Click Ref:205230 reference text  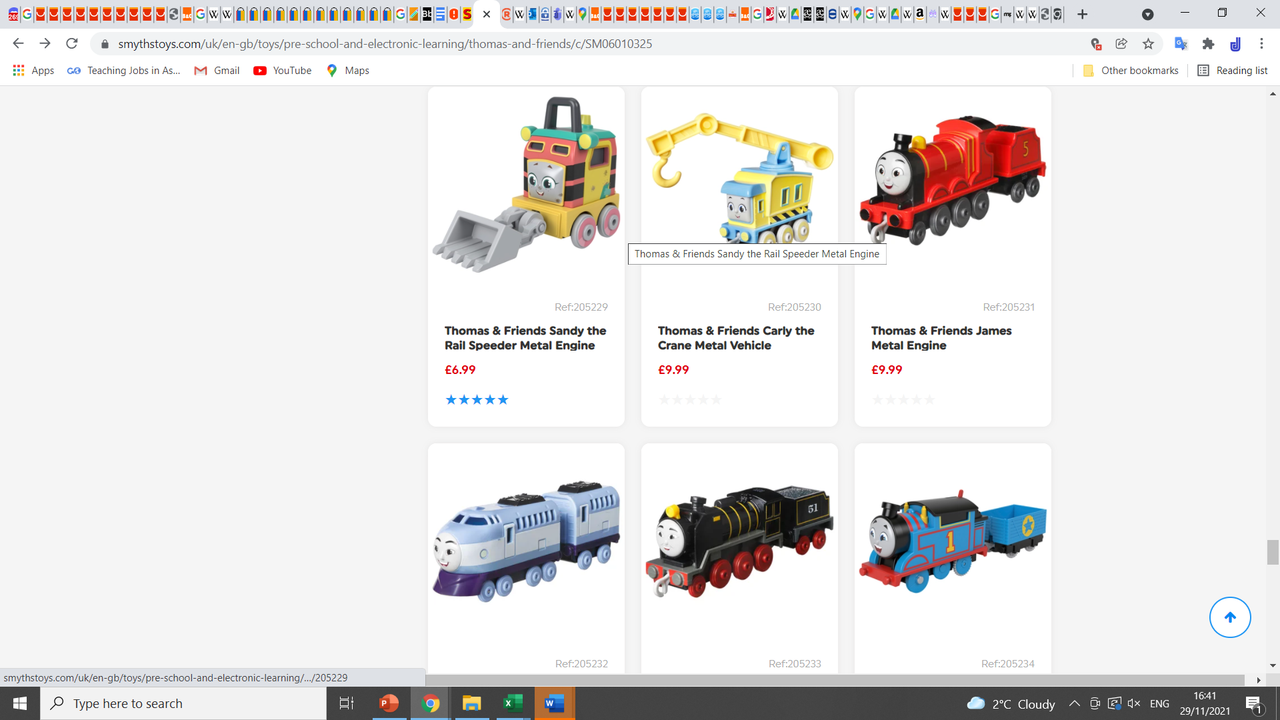[x=794, y=307]
